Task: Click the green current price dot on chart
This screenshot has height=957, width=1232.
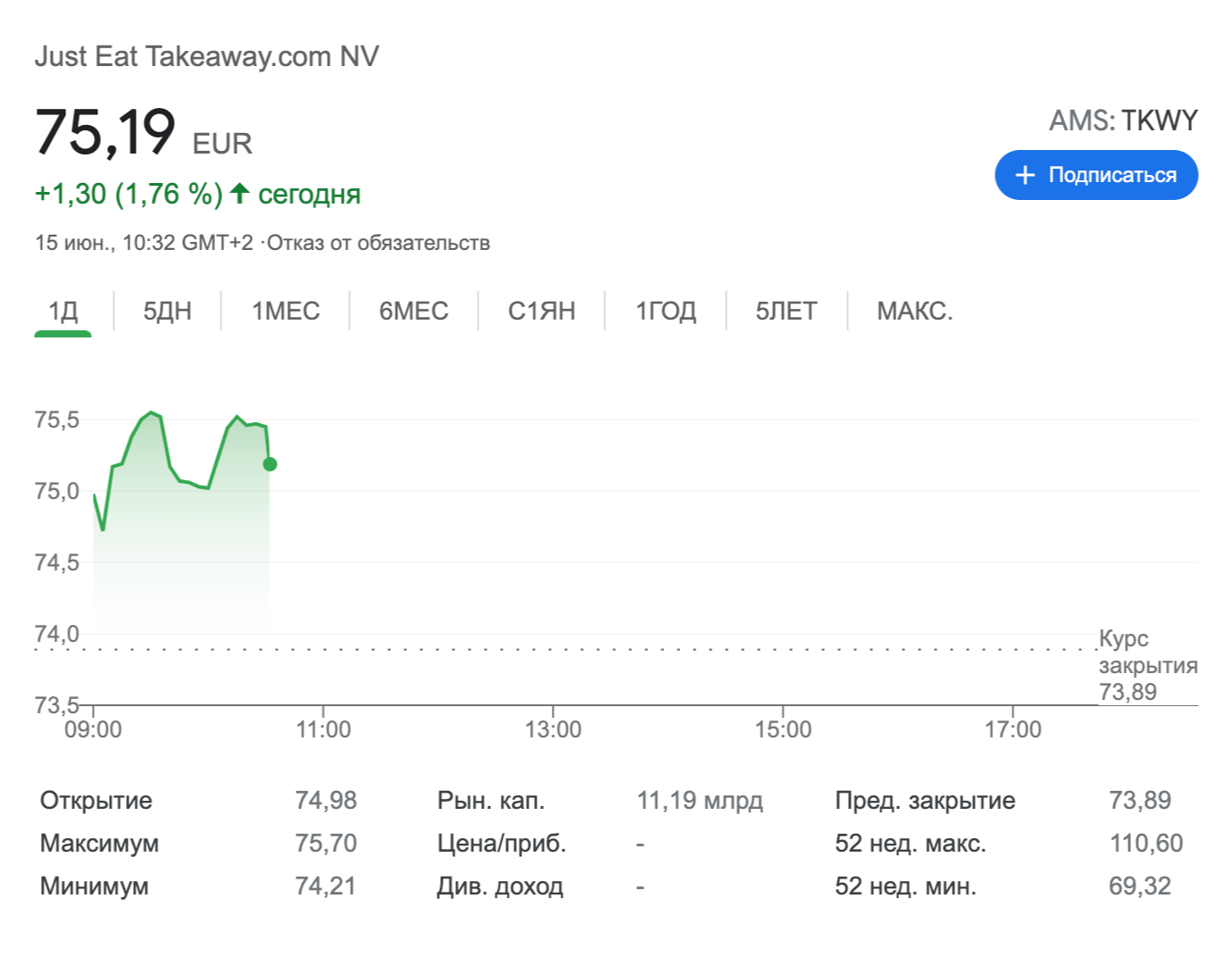Action: (270, 464)
